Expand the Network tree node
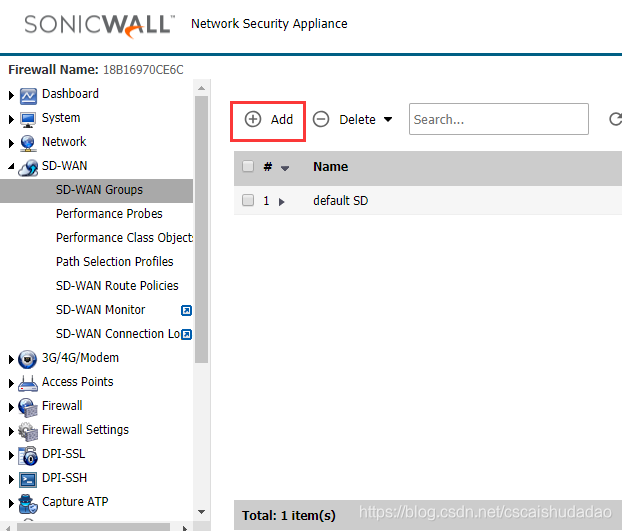This screenshot has height=531, width=622. (x=11, y=143)
